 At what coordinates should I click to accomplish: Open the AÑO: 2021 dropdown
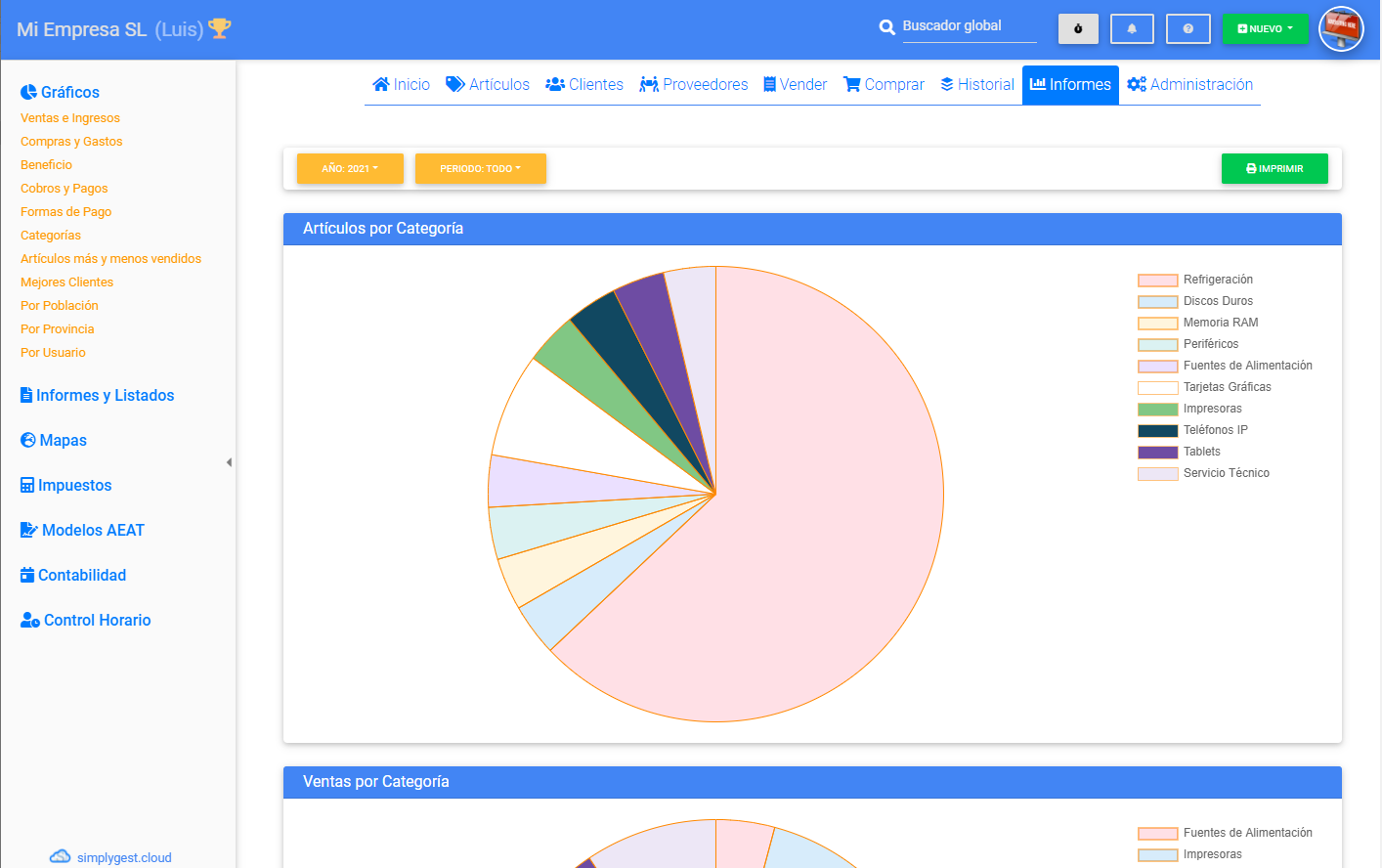tap(350, 168)
